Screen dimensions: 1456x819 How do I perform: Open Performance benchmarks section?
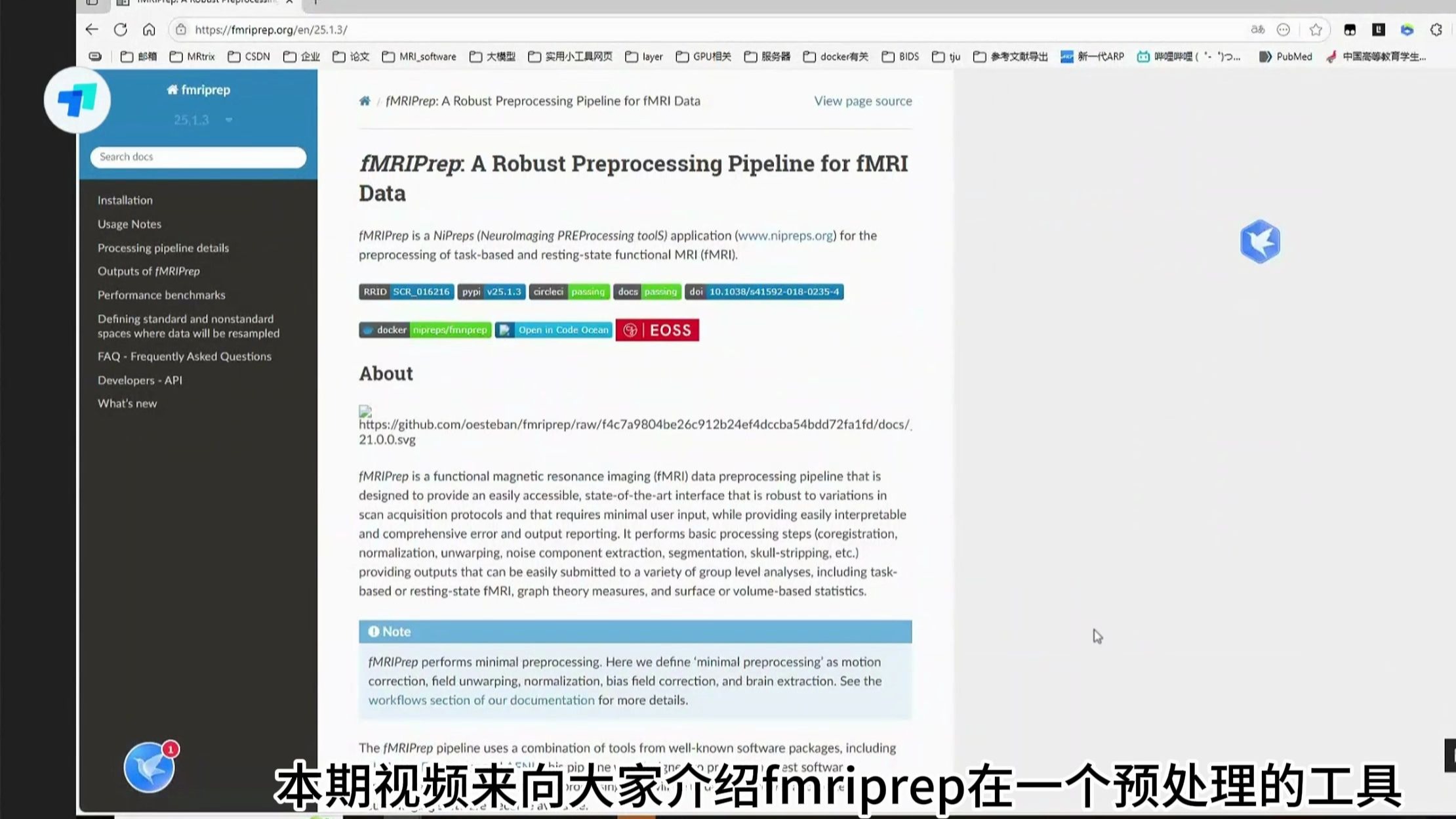161,295
